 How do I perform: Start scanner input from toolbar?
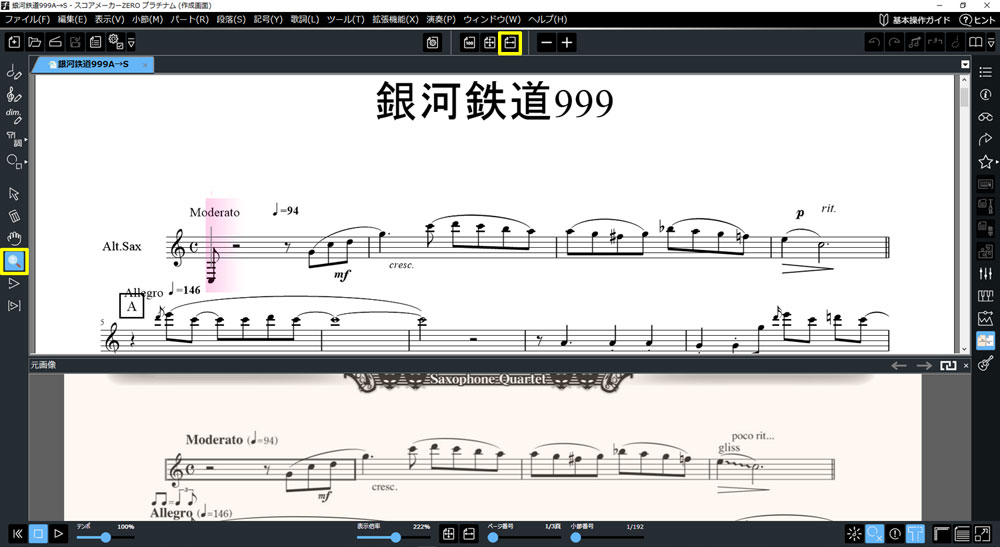click(55, 43)
